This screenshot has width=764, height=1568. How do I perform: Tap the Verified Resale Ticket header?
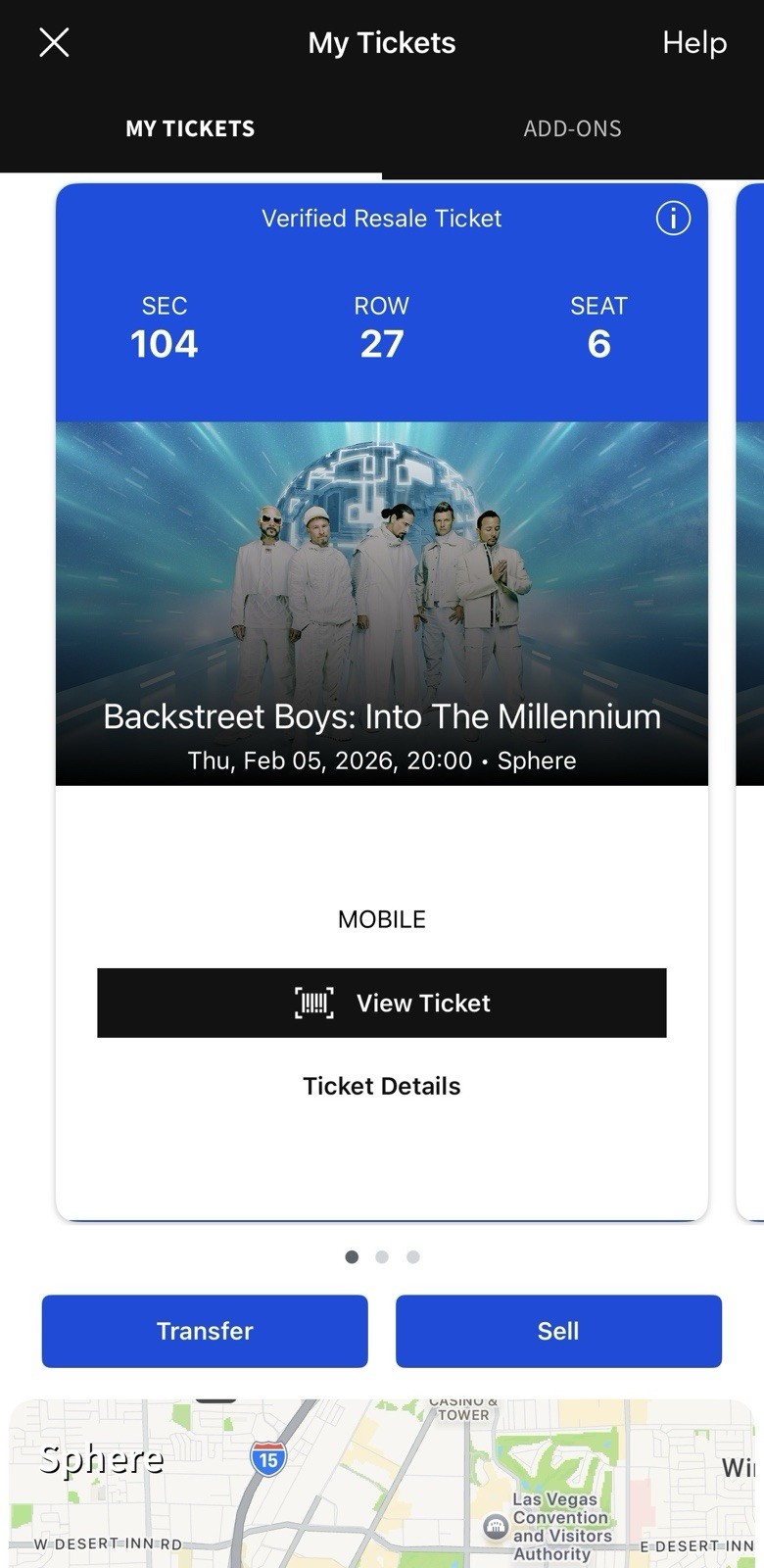coord(381,219)
